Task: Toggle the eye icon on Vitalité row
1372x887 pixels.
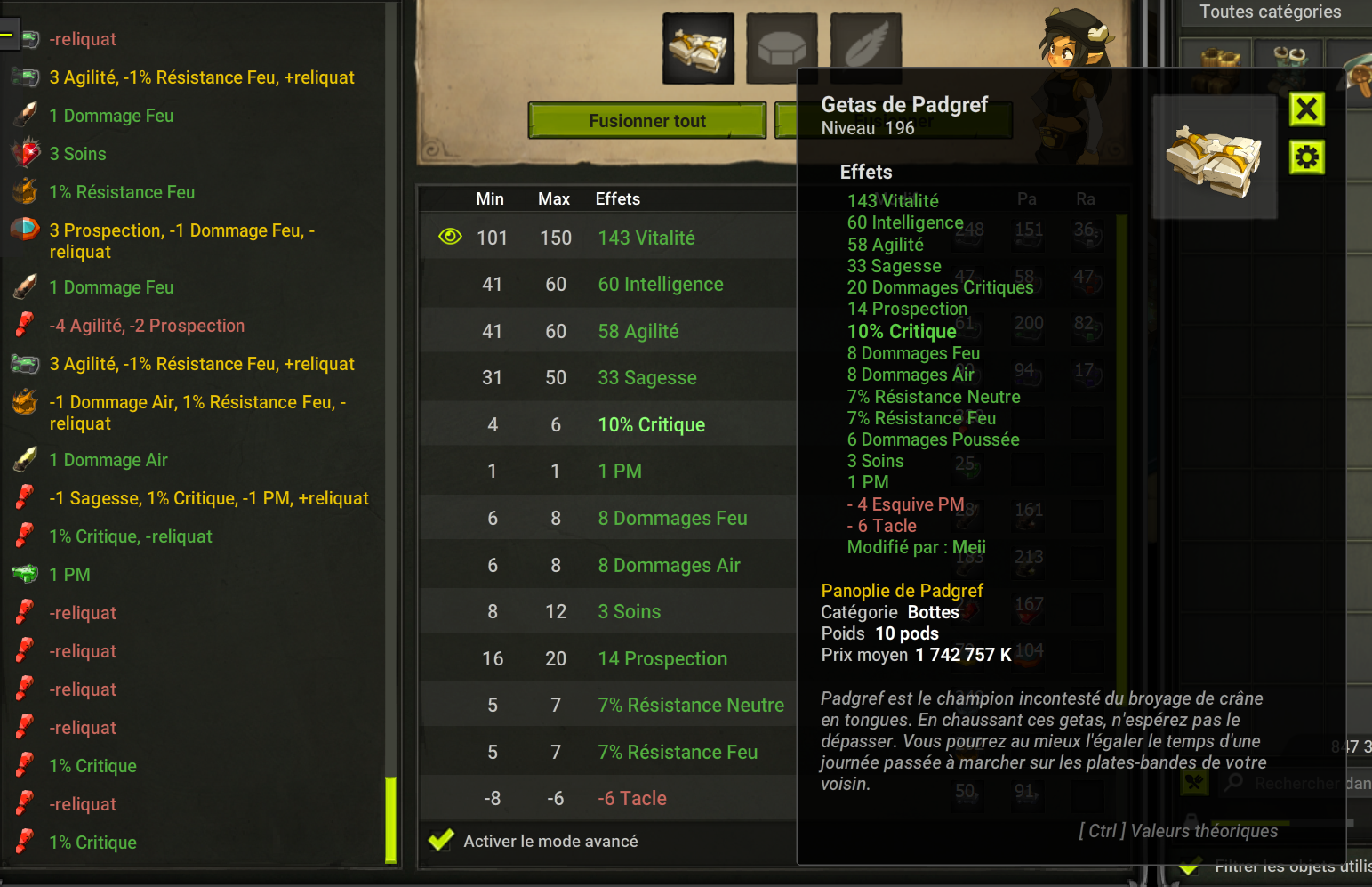Action: (x=450, y=237)
